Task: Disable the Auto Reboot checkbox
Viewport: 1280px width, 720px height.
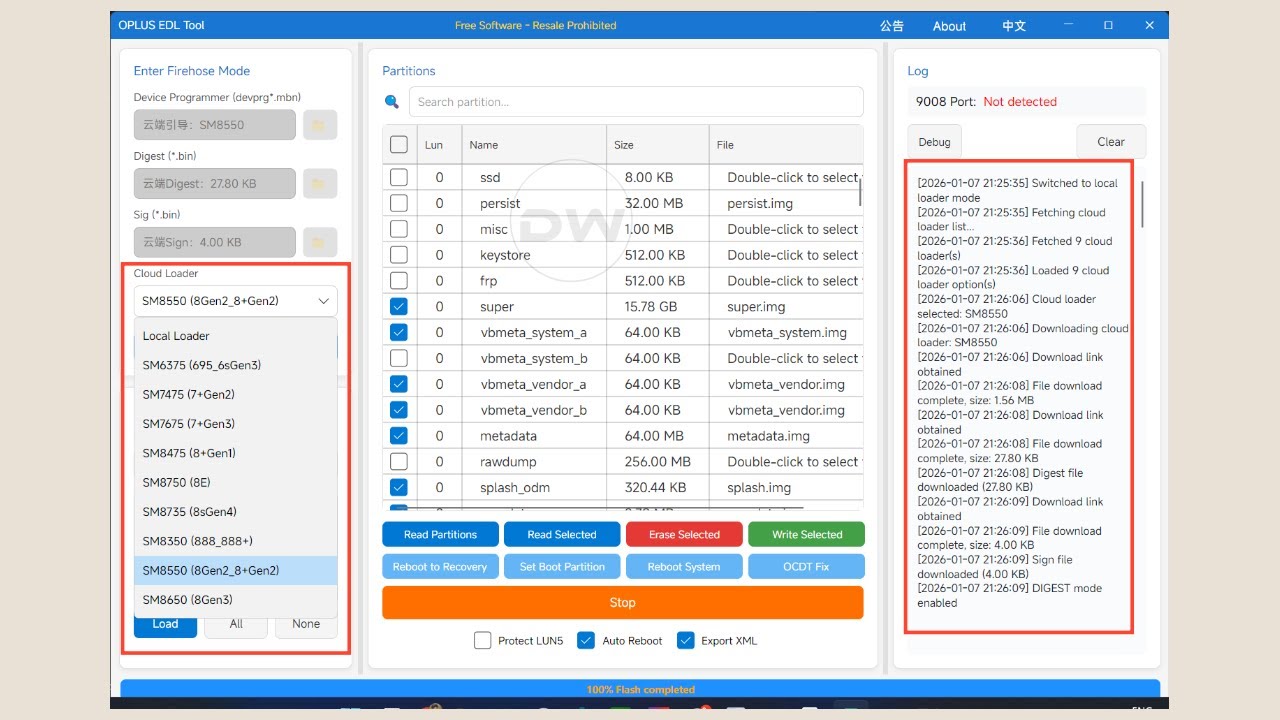Action: pos(586,641)
